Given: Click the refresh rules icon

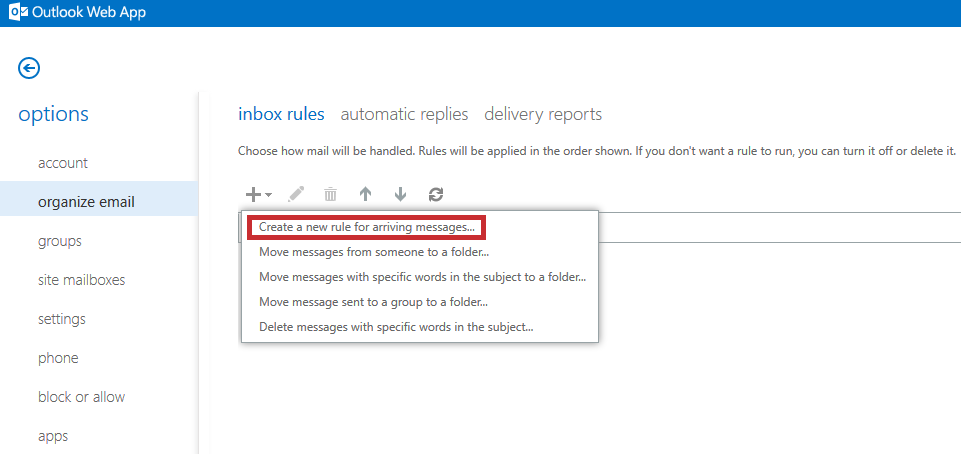Looking at the screenshot, I should (435, 195).
